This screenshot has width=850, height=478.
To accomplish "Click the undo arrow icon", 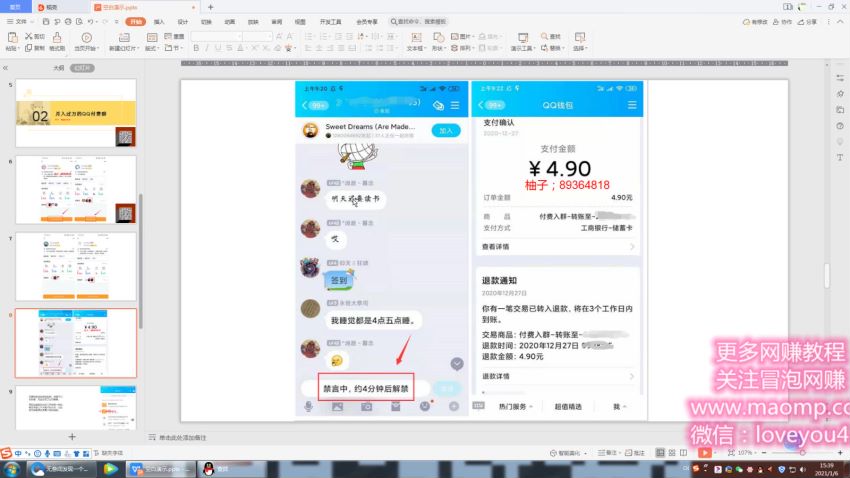I will 90,22.
